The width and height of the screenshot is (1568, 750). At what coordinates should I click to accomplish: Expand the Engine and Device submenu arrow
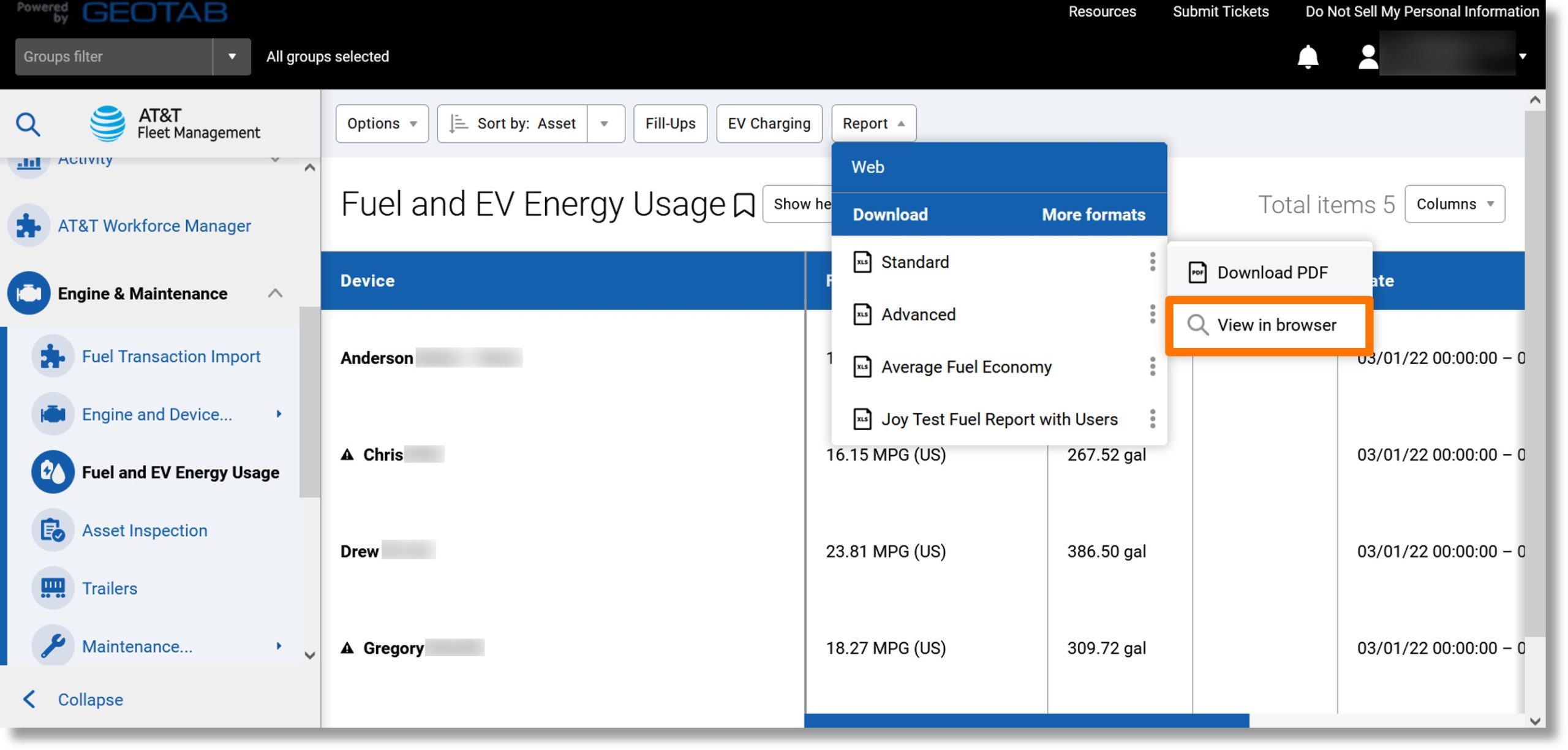[279, 415]
